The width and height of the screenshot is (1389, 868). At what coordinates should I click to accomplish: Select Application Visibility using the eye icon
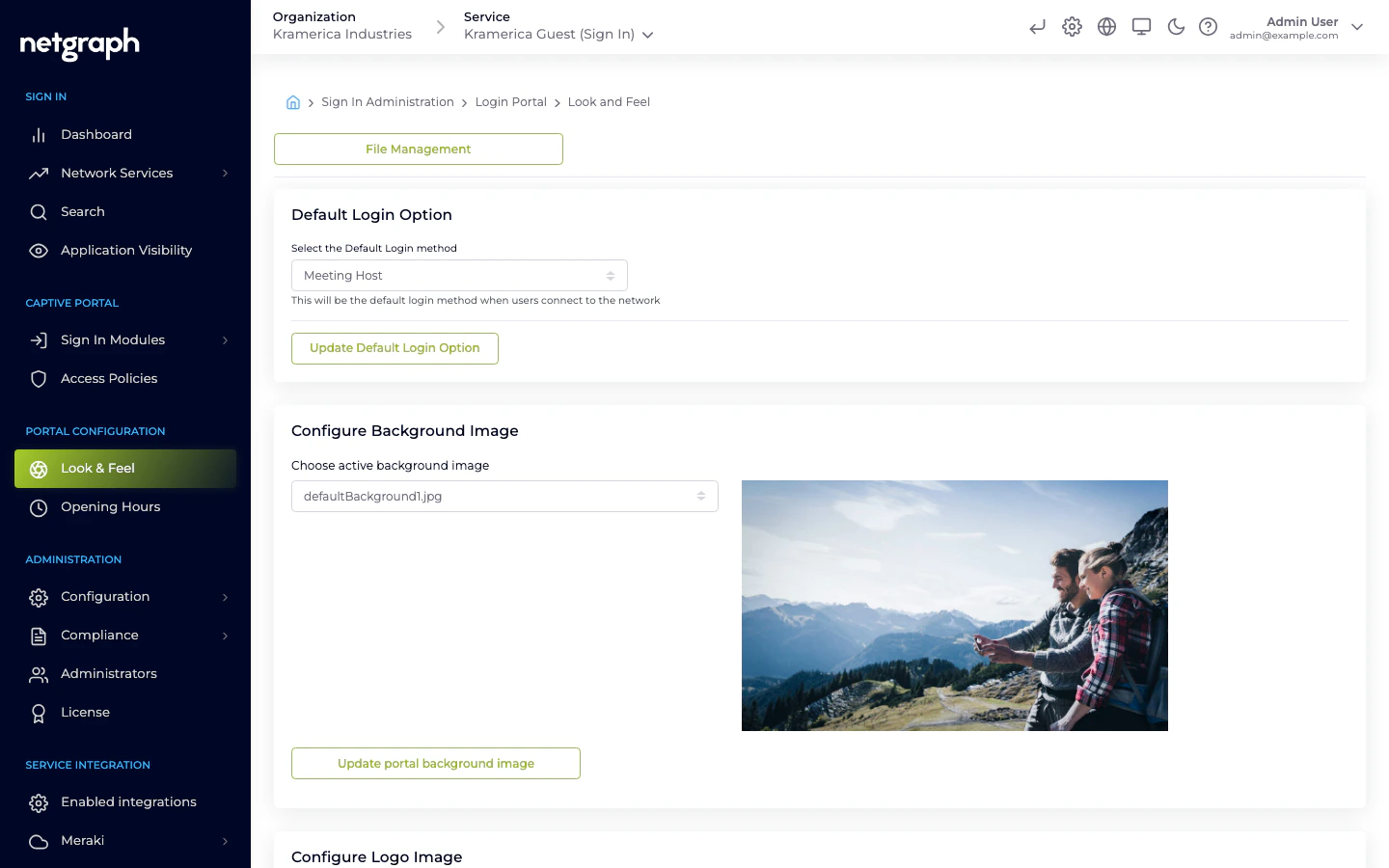[126, 250]
